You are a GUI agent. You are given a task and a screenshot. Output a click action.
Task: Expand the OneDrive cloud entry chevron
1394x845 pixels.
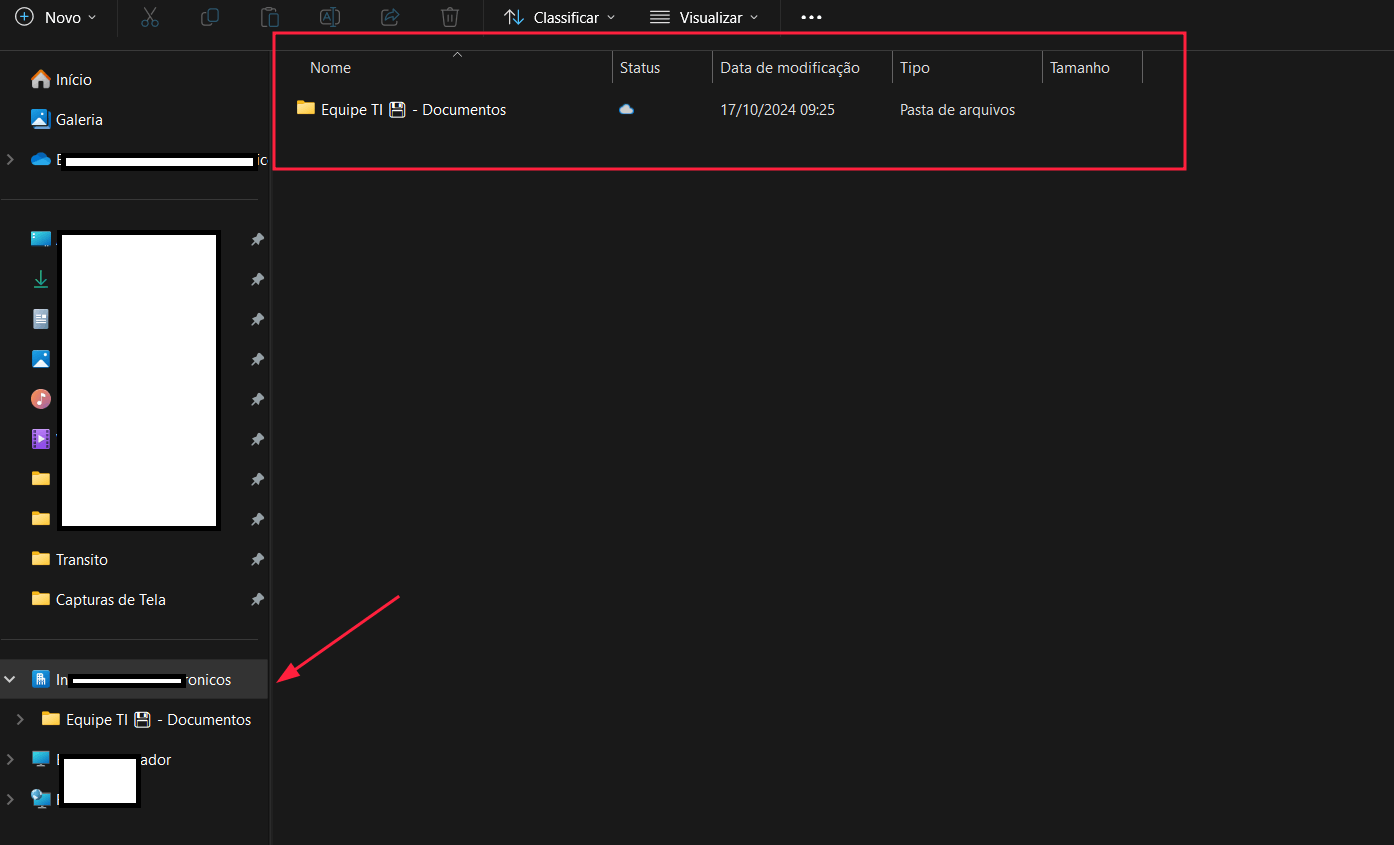tap(10, 159)
